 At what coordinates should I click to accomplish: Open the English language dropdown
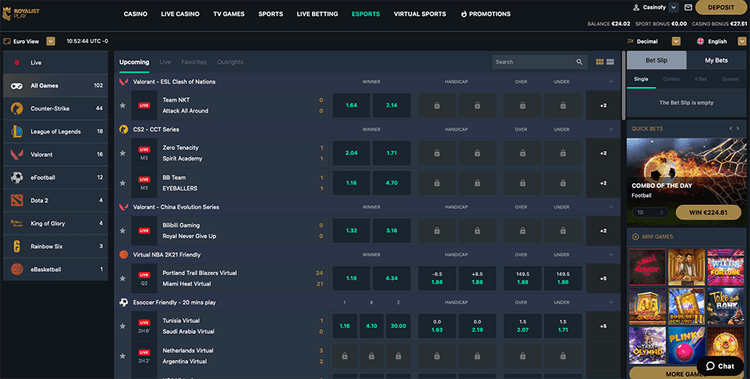pyautogui.click(x=742, y=42)
